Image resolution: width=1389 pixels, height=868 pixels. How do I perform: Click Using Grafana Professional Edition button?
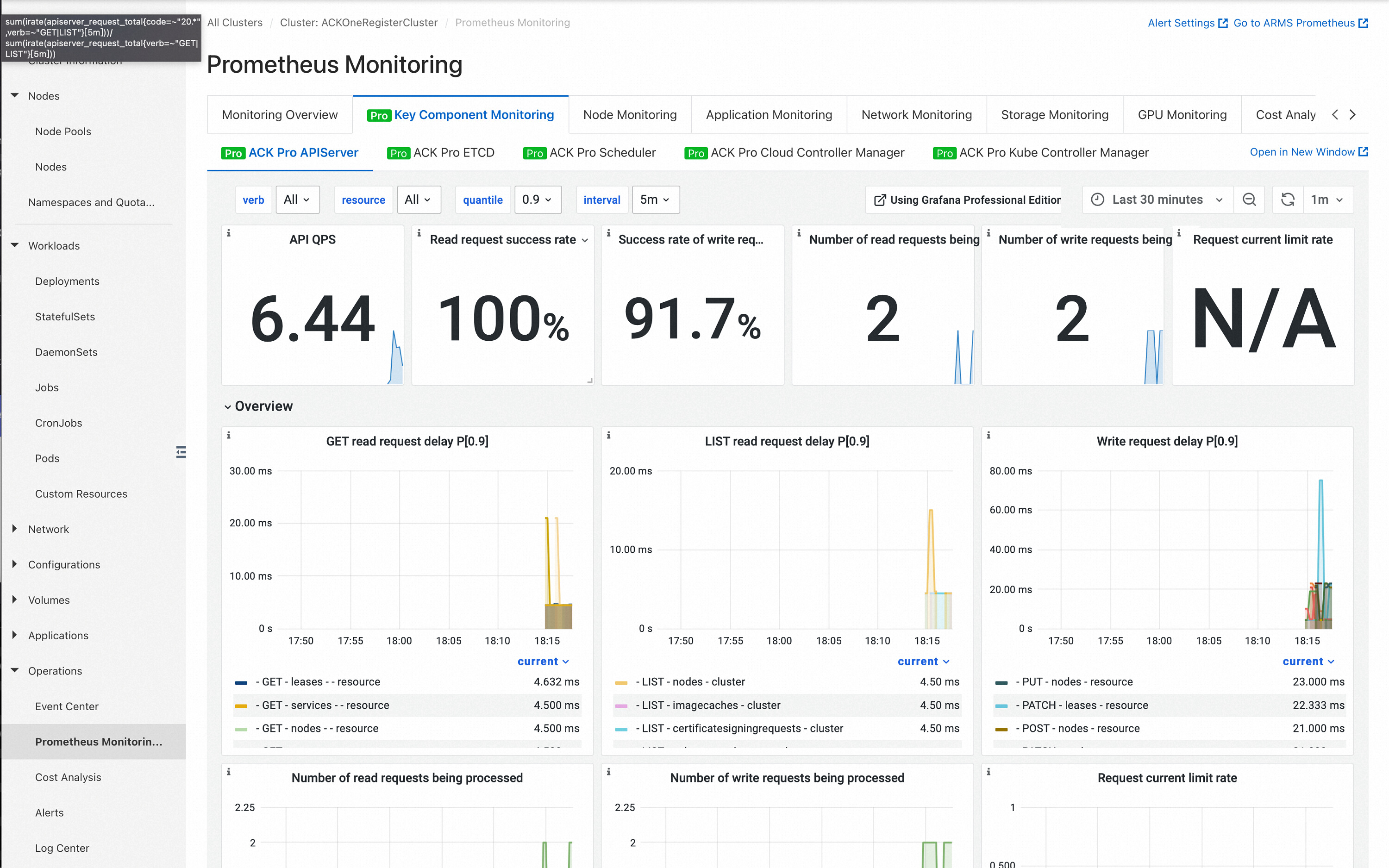[963, 199]
